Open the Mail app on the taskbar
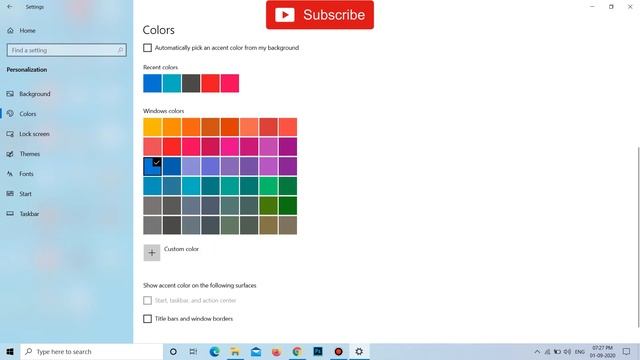The width and height of the screenshot is (640, 360). [256, 351]
